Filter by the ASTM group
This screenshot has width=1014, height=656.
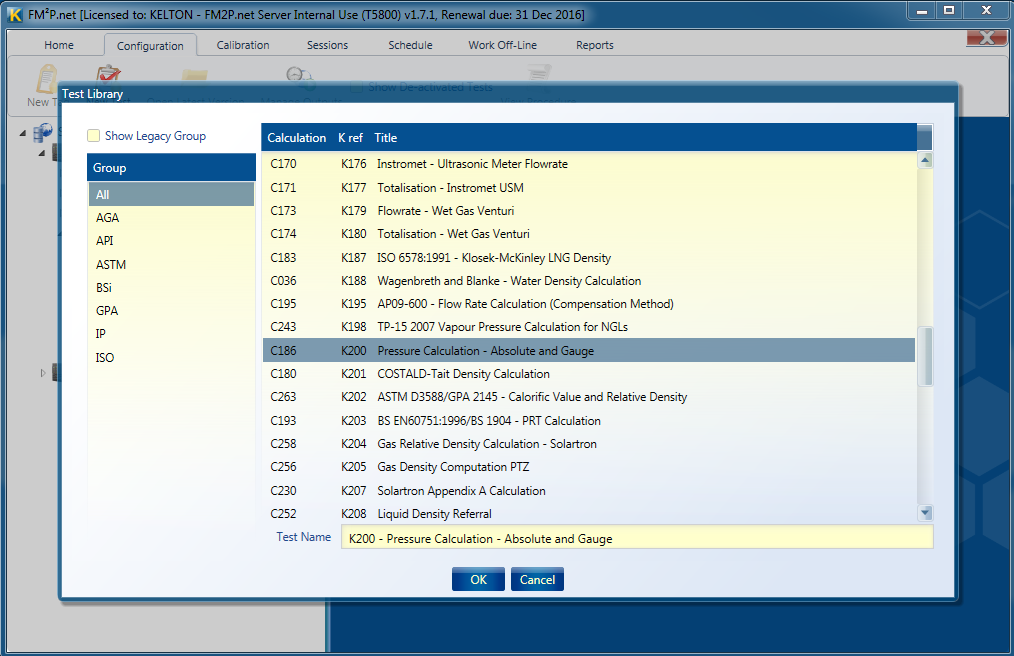[171, 264]
